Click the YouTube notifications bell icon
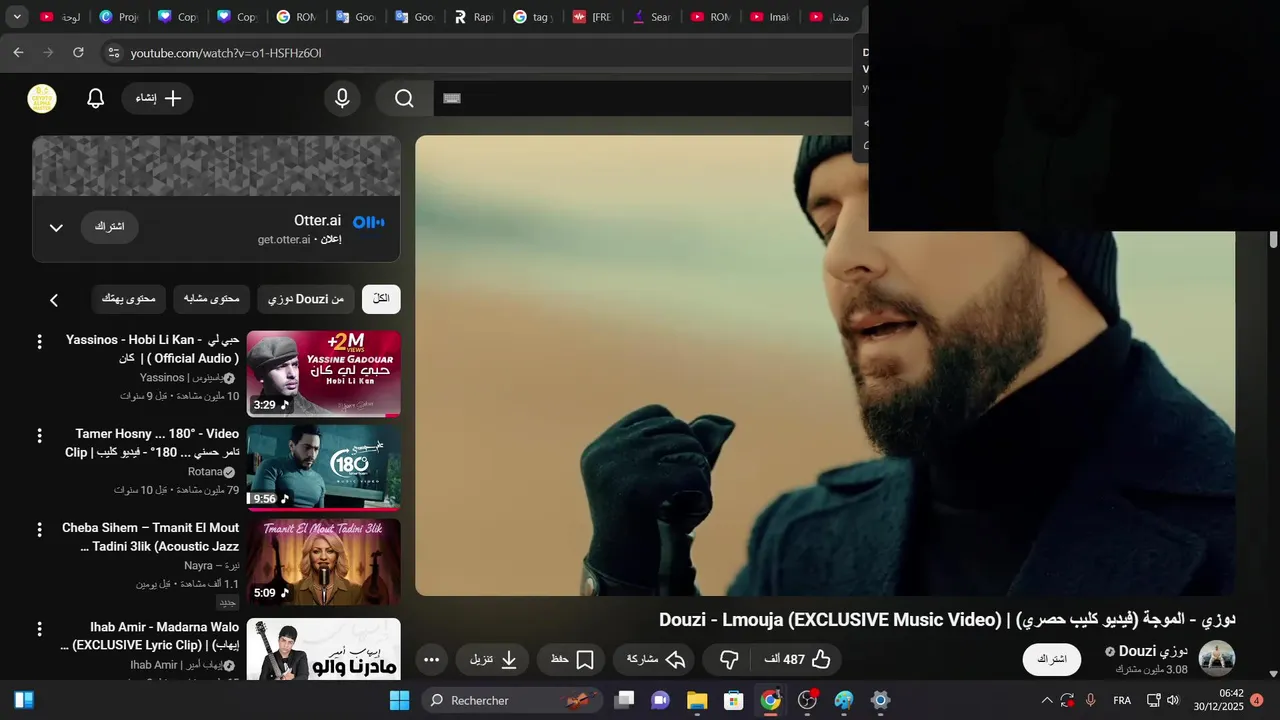Screen dimensions: 1280x720 (x=96, y=98)
